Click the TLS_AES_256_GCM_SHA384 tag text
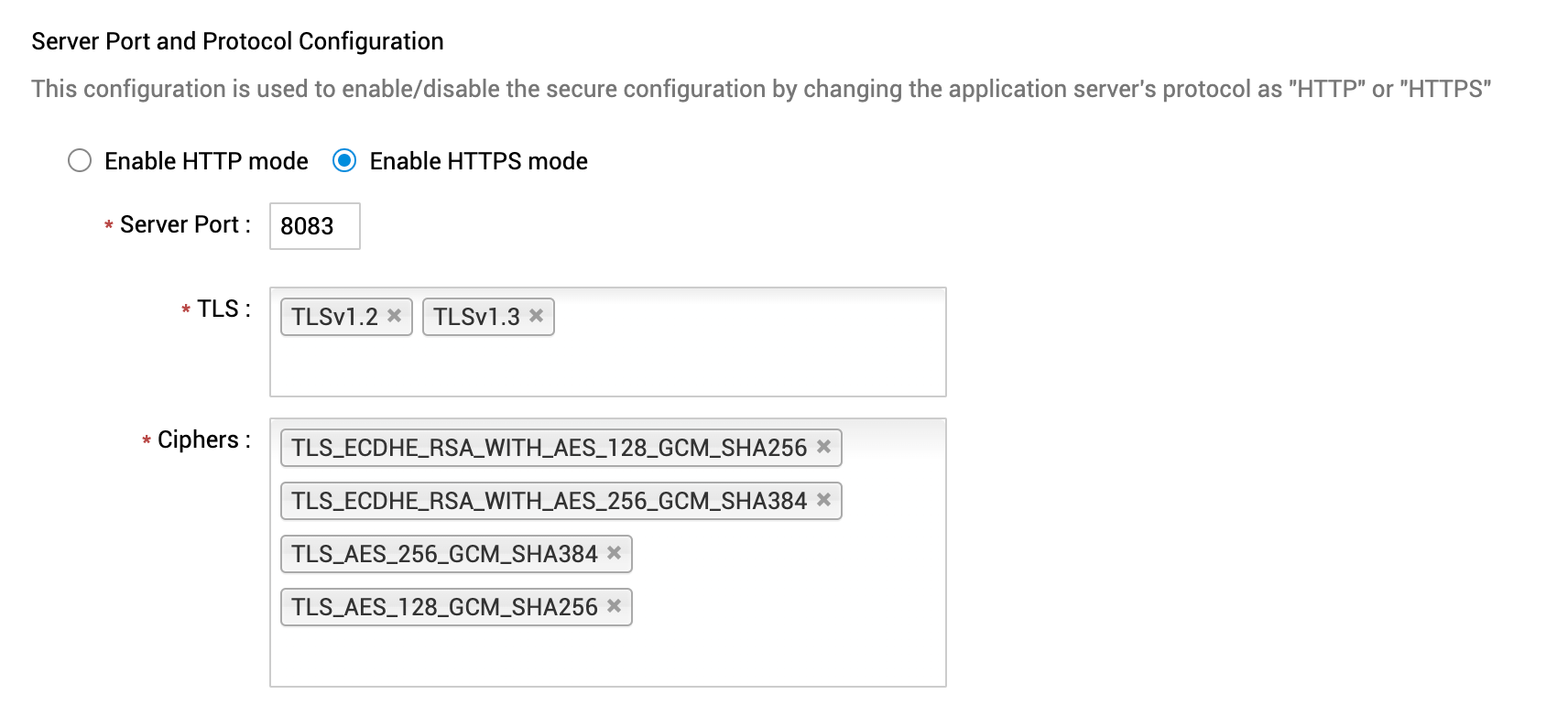Screen dimensions: 1568x727 click(x=444, y=554)
